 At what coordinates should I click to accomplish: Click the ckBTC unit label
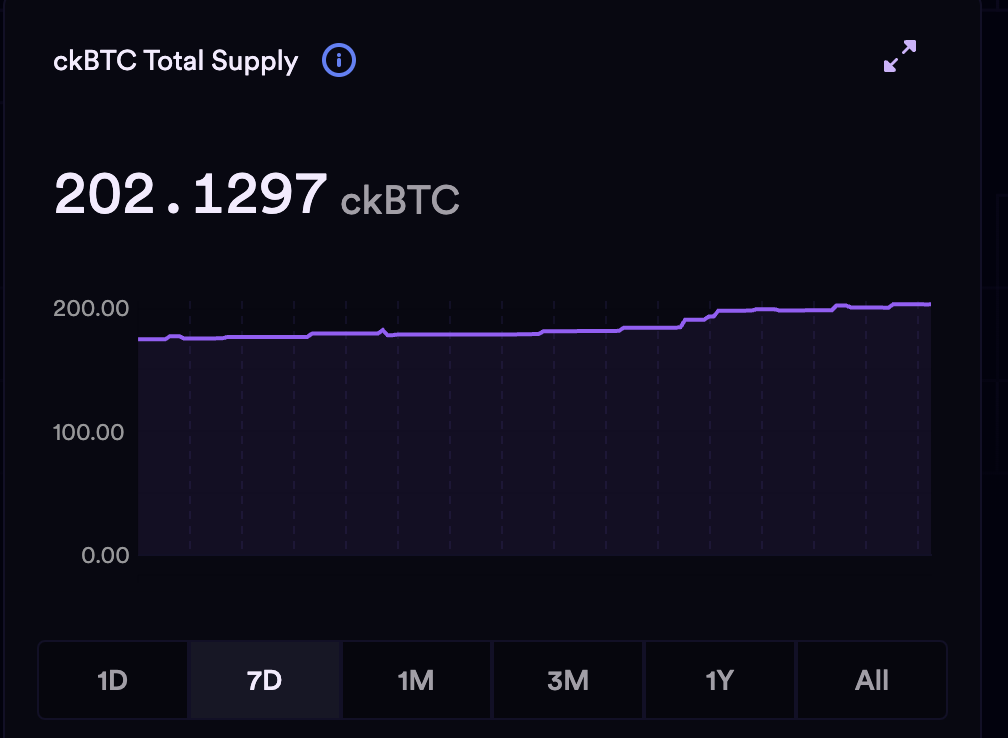coord(400,202)
